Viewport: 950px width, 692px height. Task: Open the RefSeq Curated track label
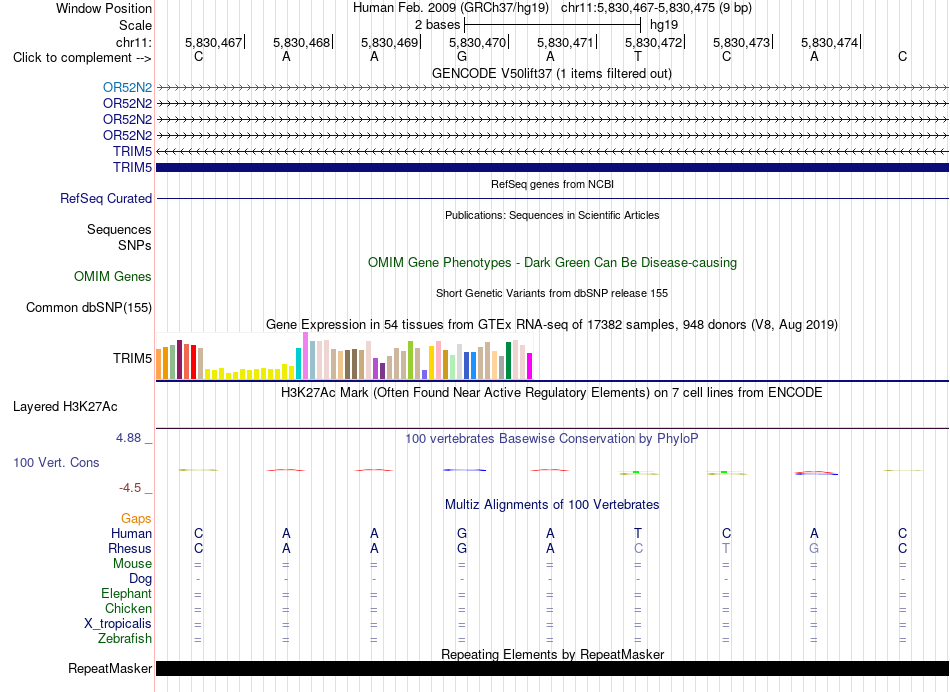(x=106, y=198)
